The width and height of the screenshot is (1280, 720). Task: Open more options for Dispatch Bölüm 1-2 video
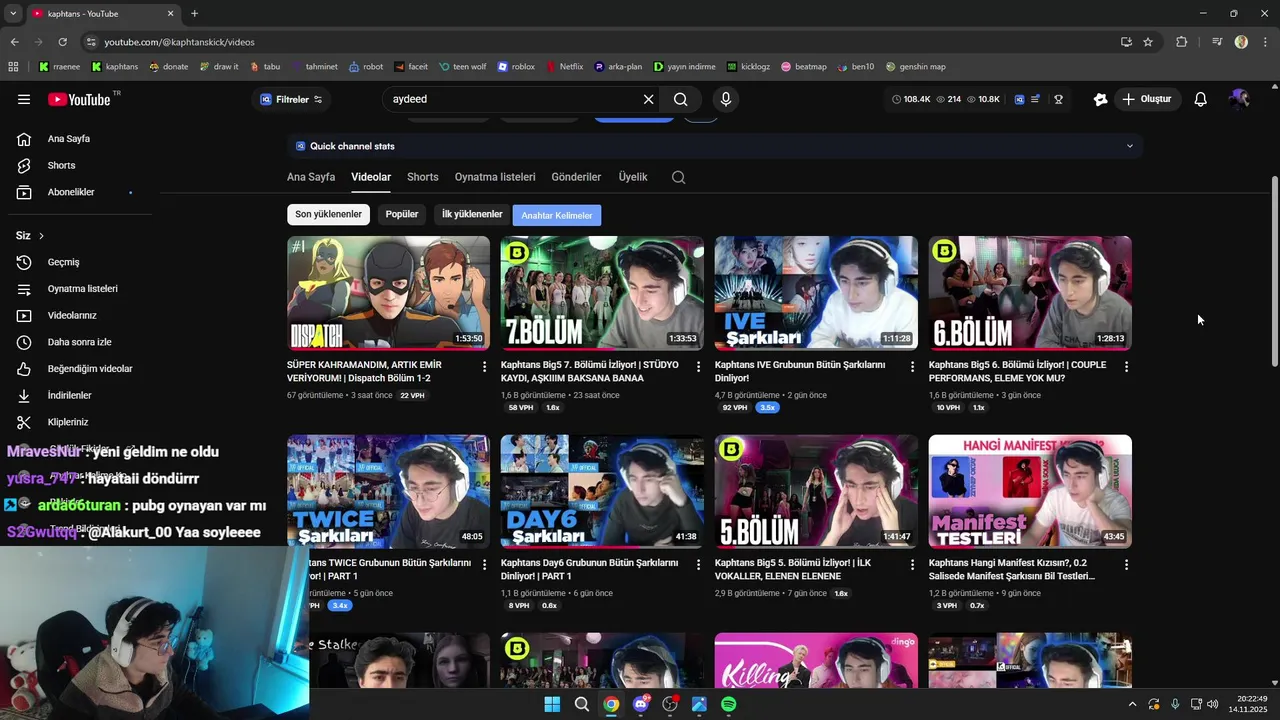coord(485,367)
